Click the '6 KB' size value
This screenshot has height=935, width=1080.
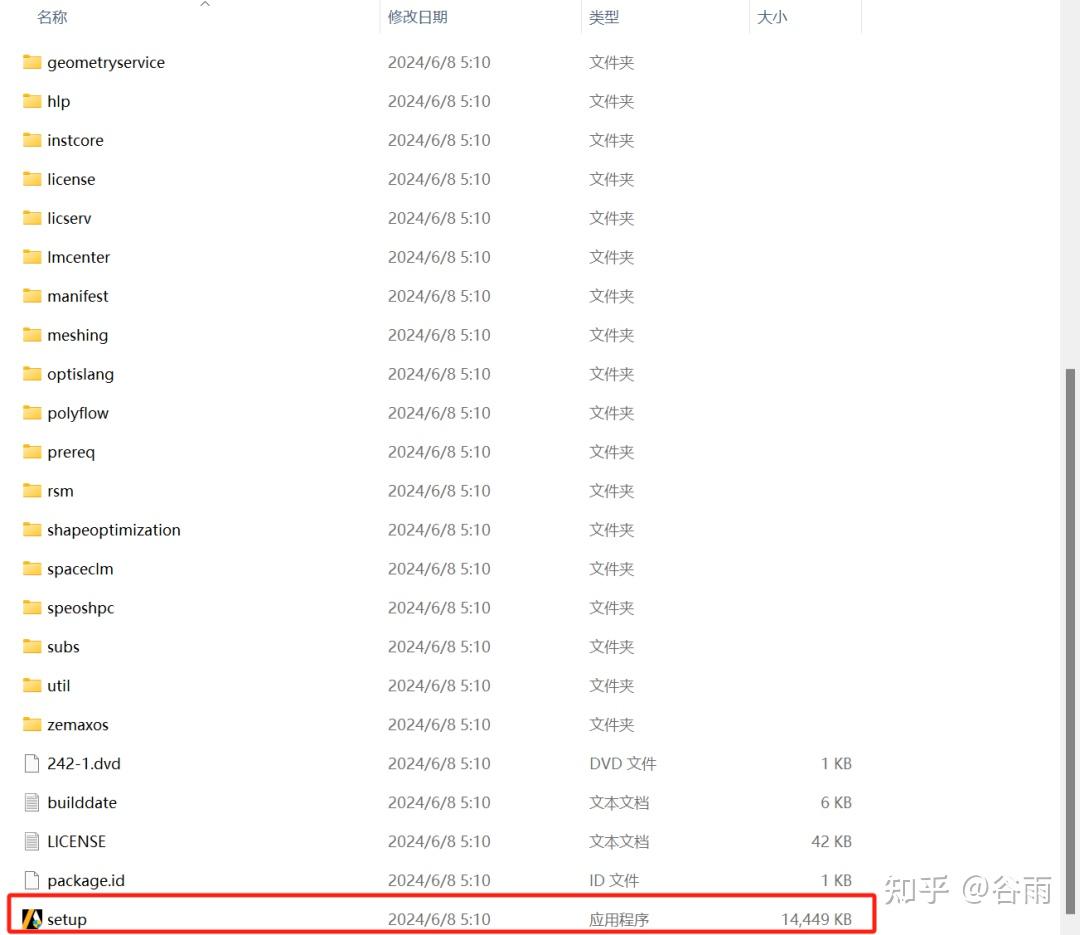click(836, 802)
